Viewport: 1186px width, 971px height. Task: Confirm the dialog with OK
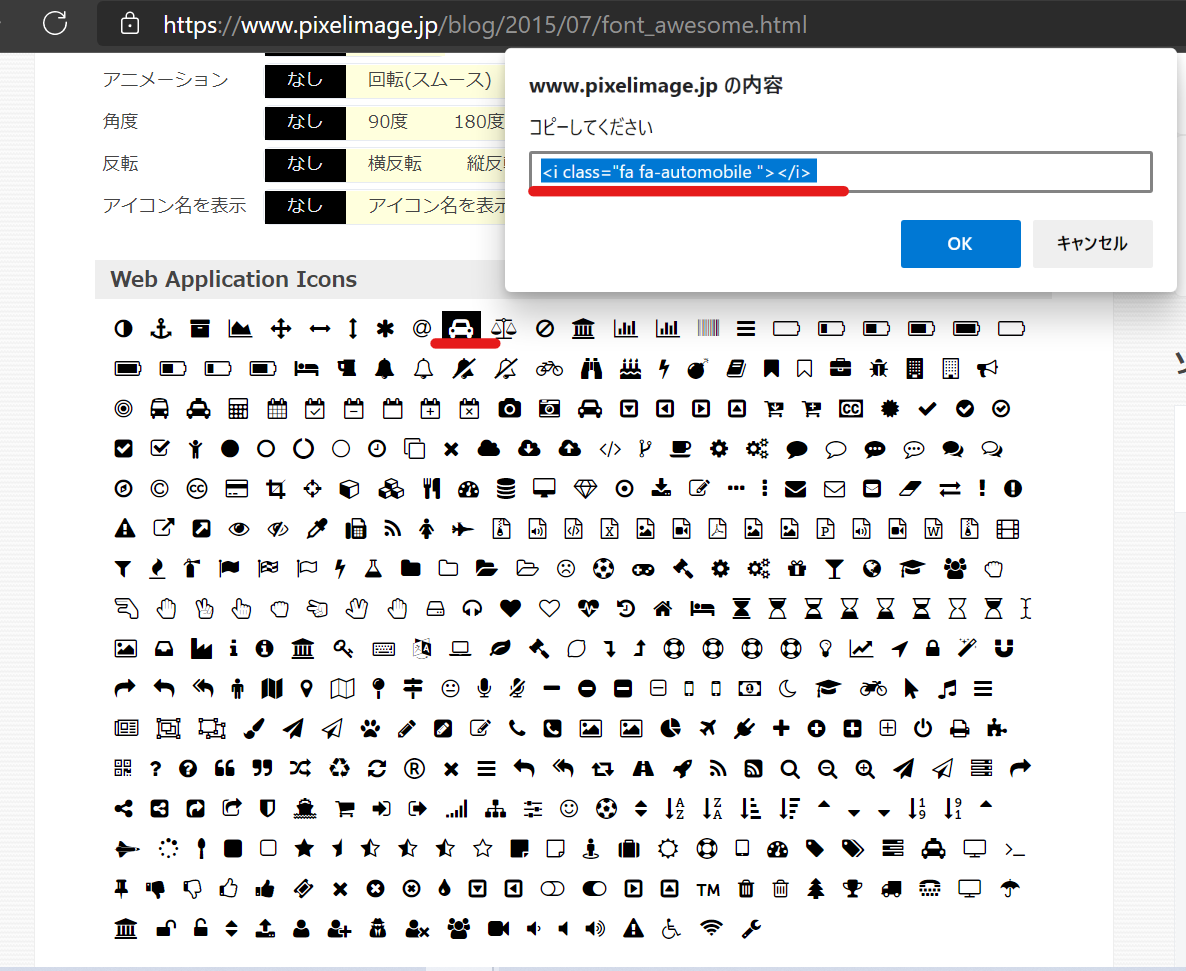point(961,244)
